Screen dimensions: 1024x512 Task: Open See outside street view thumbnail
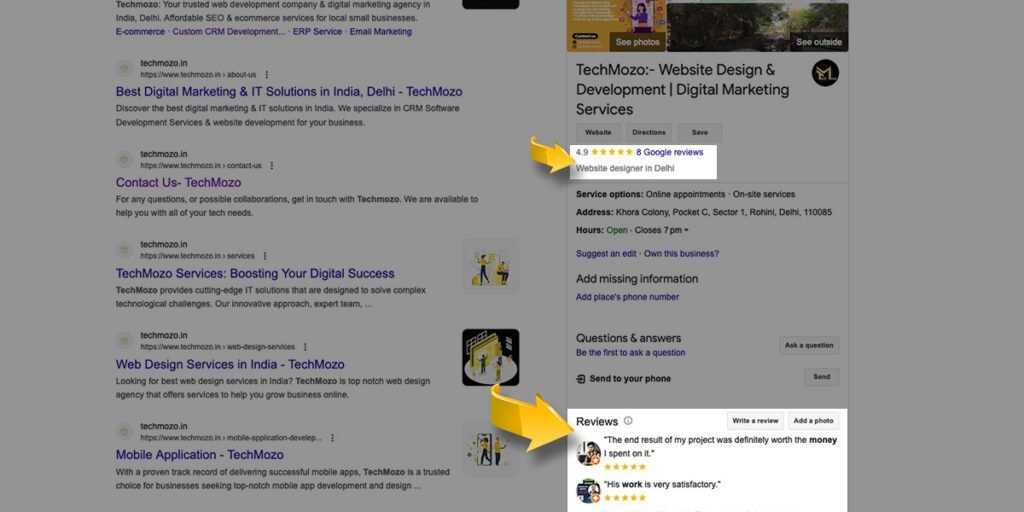click(x=758, y=27)
